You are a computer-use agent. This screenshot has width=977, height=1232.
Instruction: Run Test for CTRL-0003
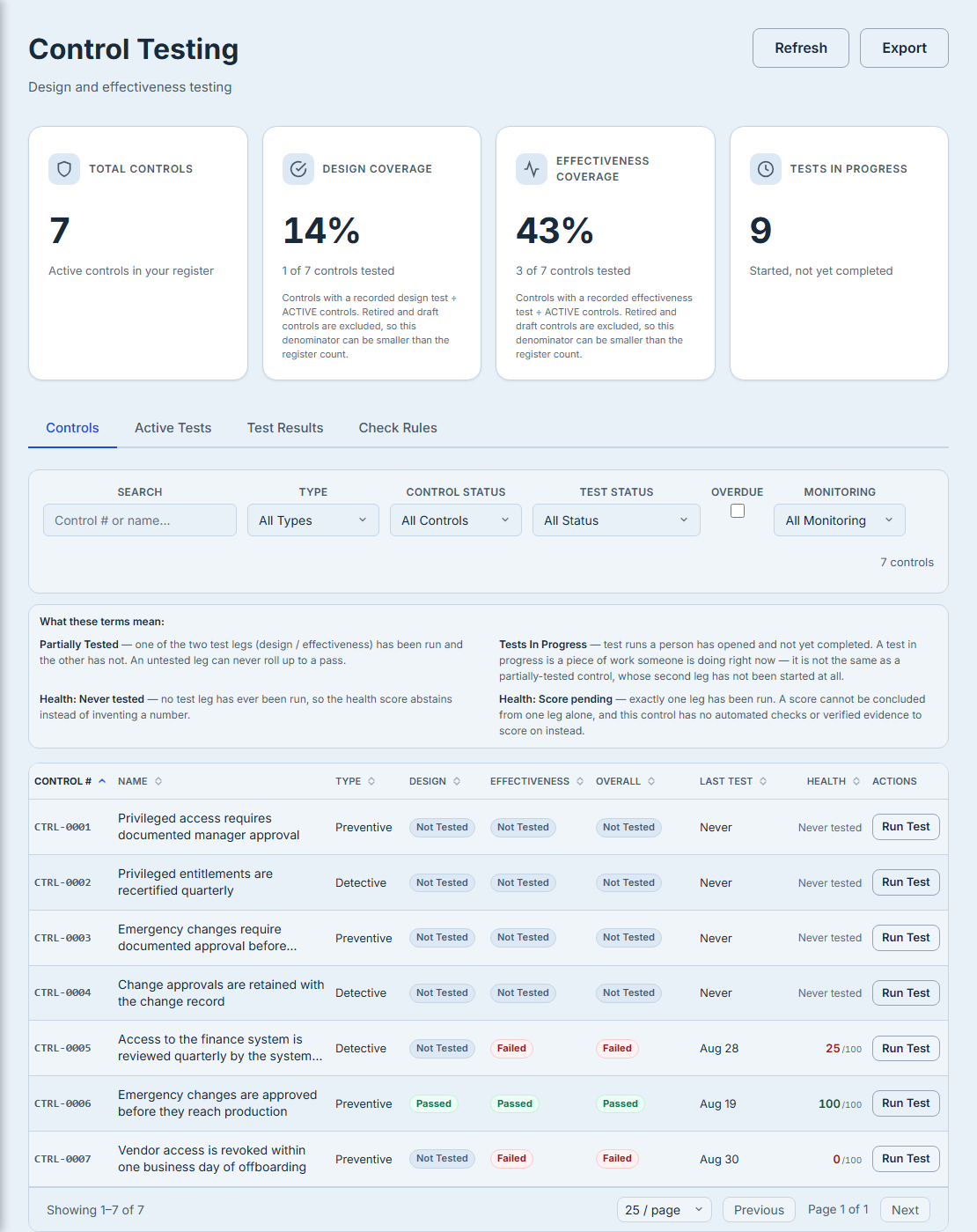click(x=906, y=938)
